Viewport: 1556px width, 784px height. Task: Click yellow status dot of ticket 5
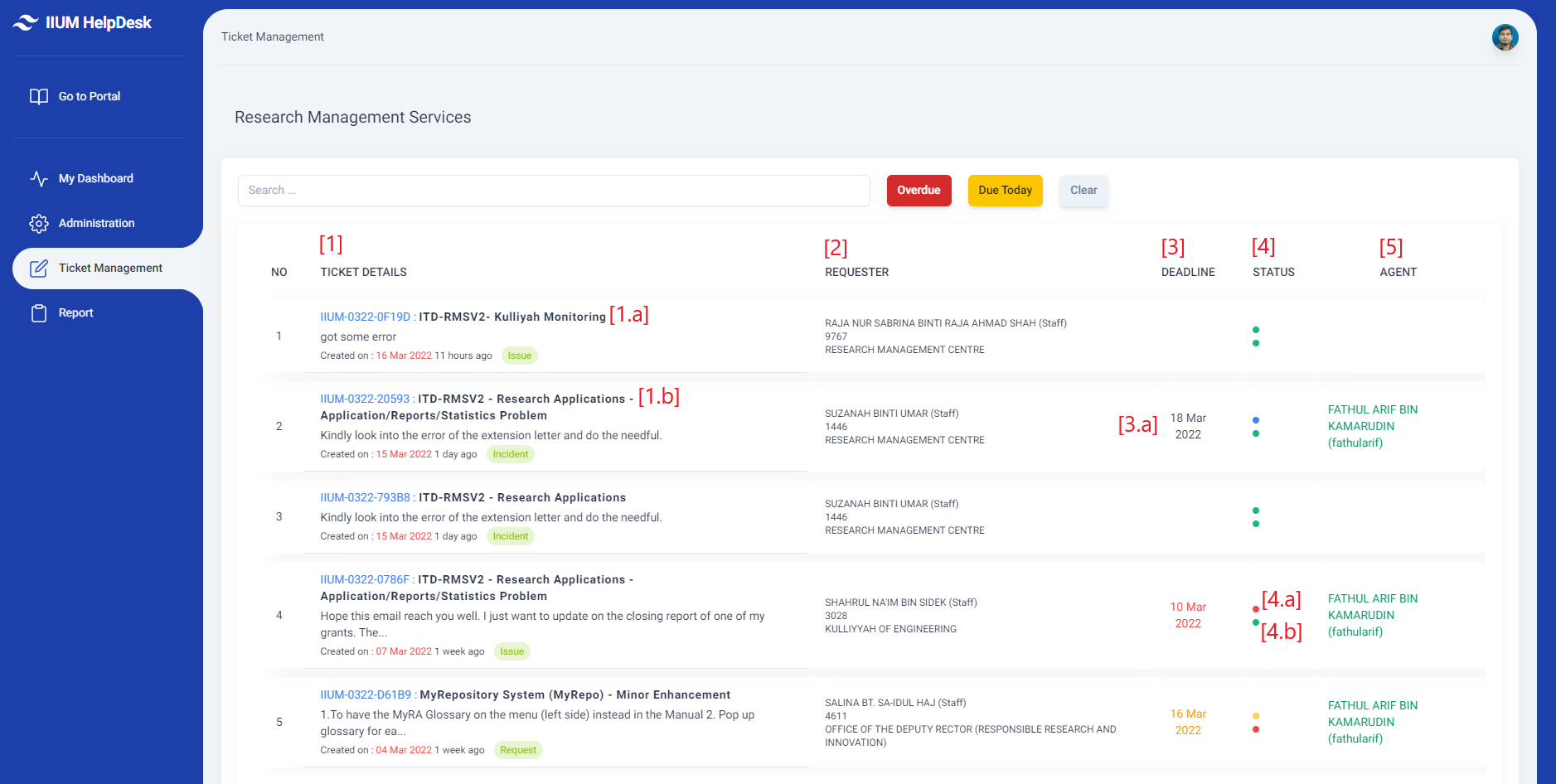(x=1256, y=716)
